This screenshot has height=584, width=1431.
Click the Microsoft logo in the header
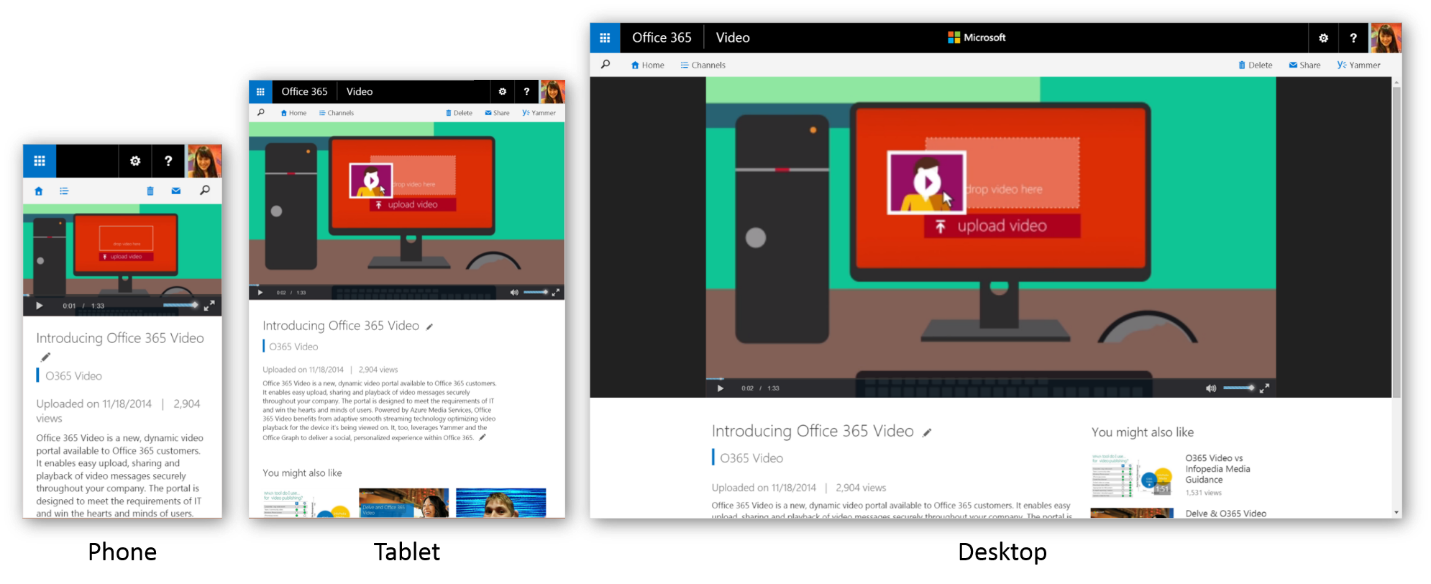(976, 37)
